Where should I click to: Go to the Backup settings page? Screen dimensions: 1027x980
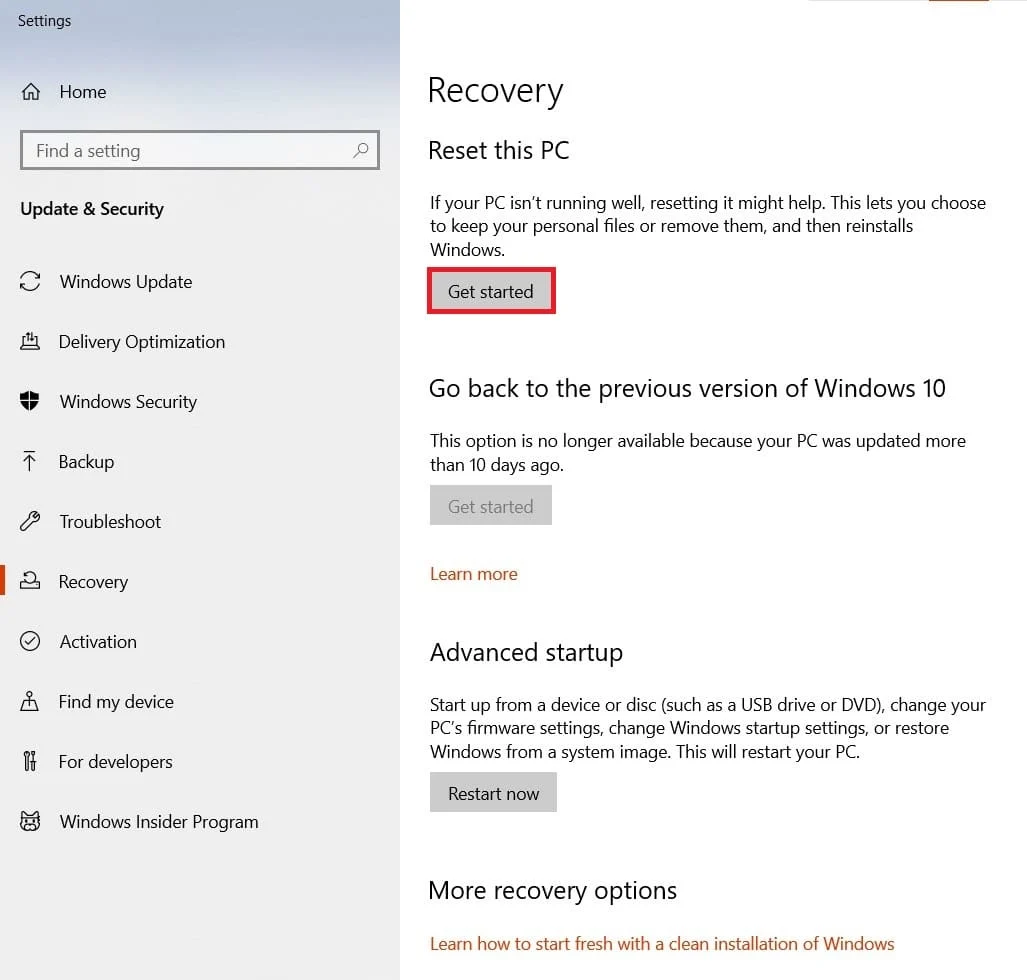86,462
